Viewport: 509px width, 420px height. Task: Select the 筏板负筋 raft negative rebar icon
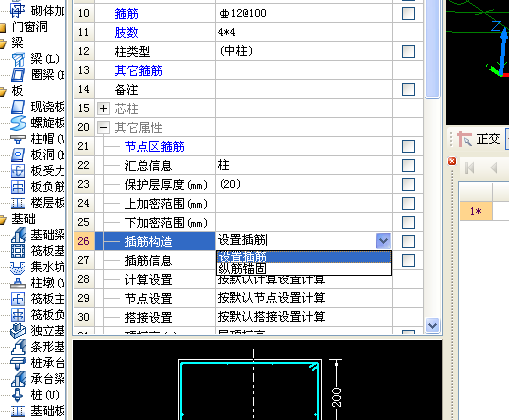[18, 315]
